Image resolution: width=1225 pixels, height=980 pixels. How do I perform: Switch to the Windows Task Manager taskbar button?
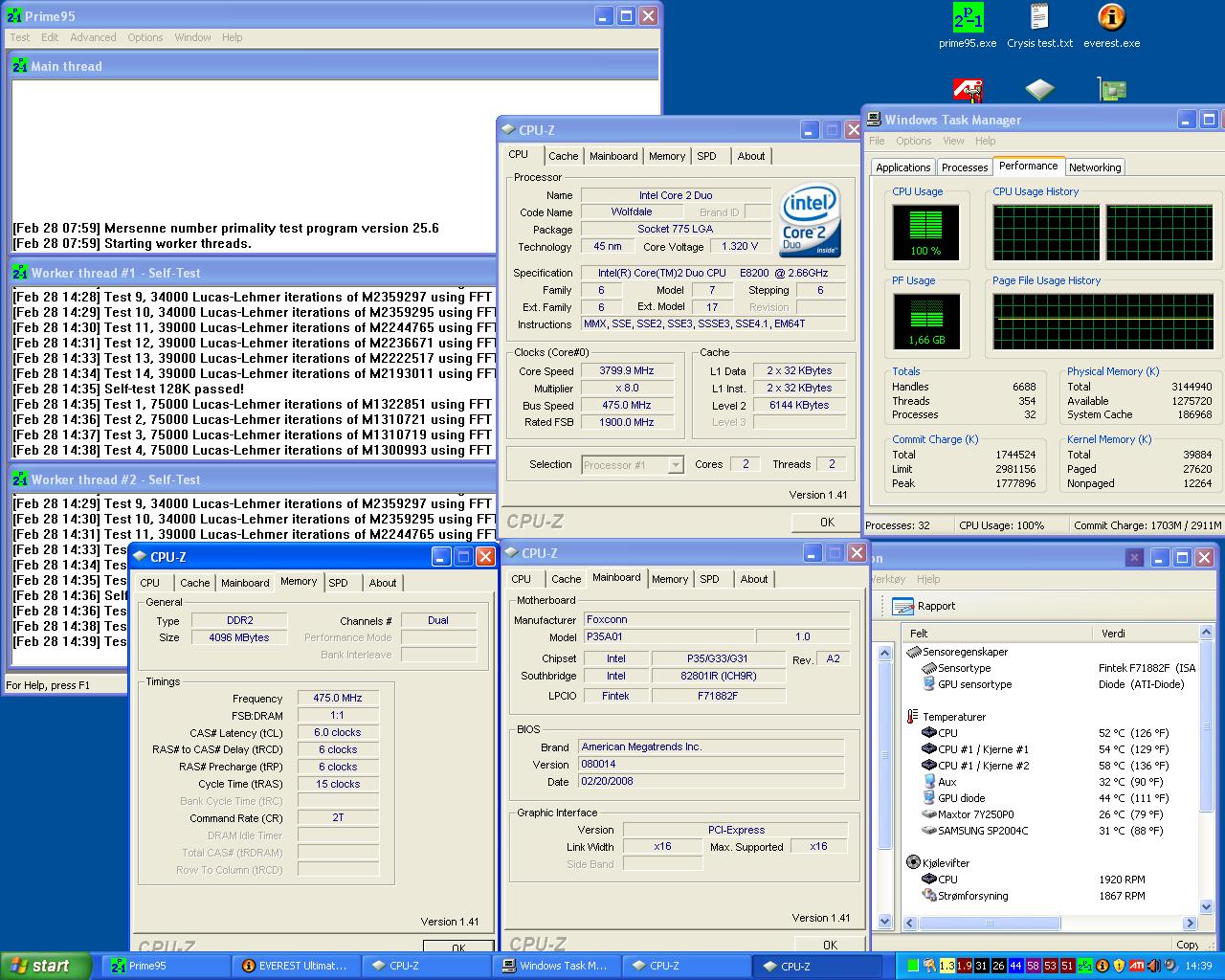(557, 966)
